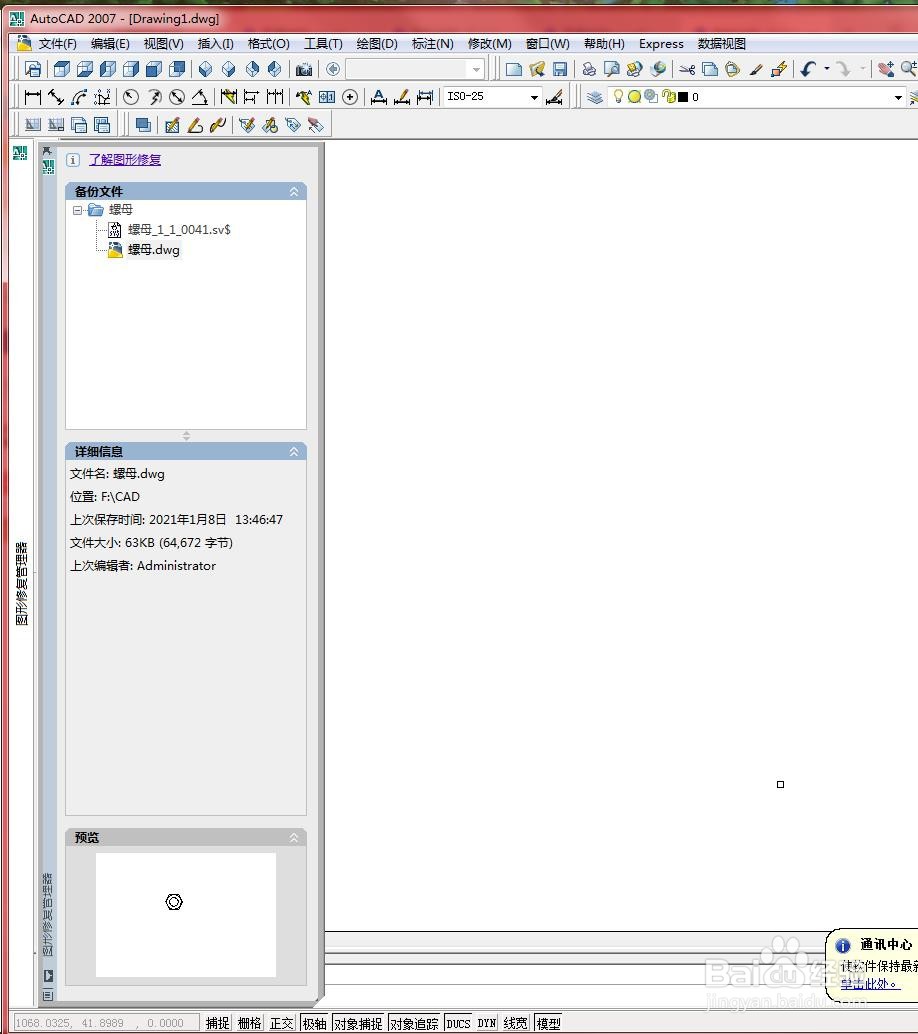
Task: Select 螺母.dwg in backup files tree
Action: (x=154, y=250)
